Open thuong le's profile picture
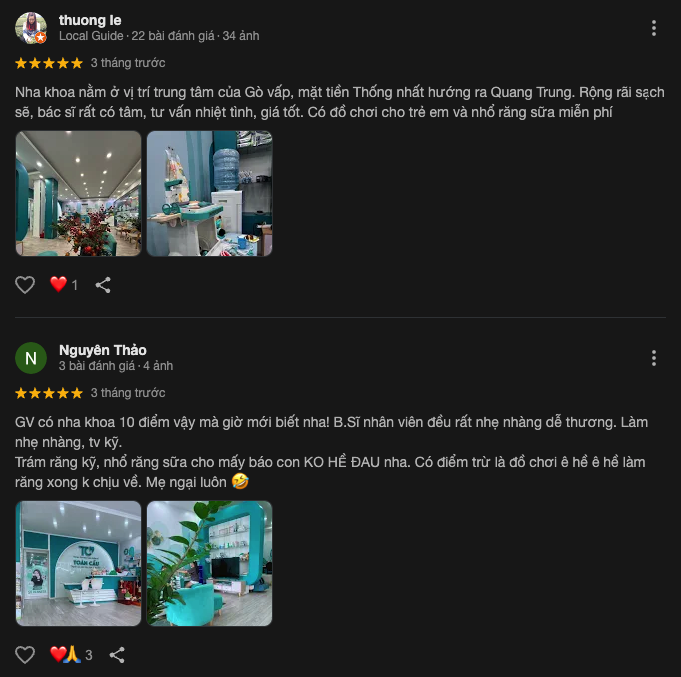Image resolution: width=681 pixels, height=677 pixels. (x=31, y=28)
